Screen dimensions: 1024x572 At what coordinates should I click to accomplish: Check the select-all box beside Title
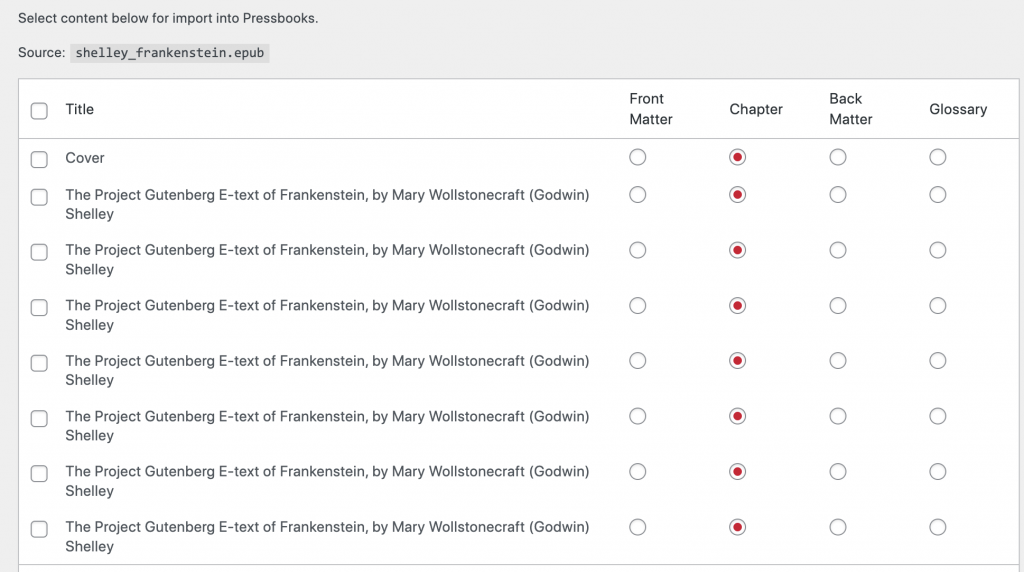pos(39,111)
